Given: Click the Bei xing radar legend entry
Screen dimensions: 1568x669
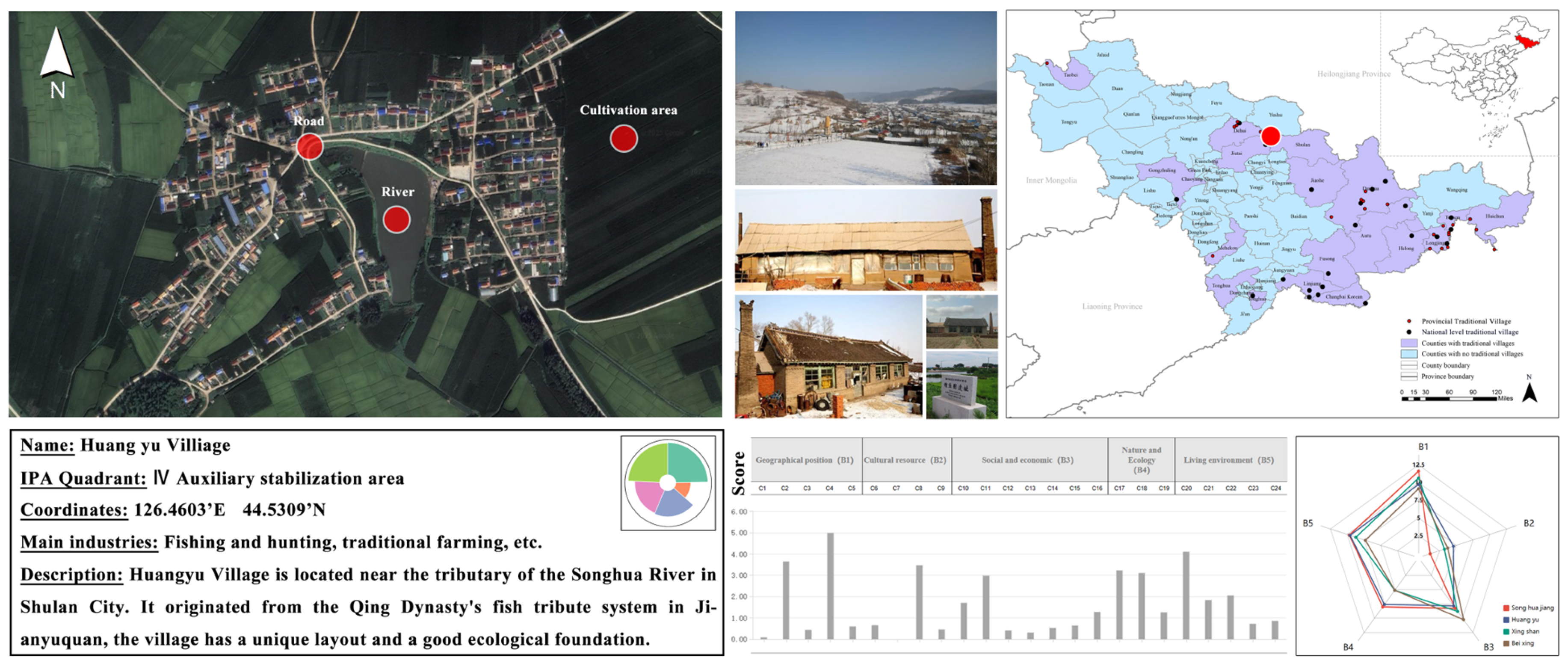Looking at the screenshot, I should click(1521, 643).
